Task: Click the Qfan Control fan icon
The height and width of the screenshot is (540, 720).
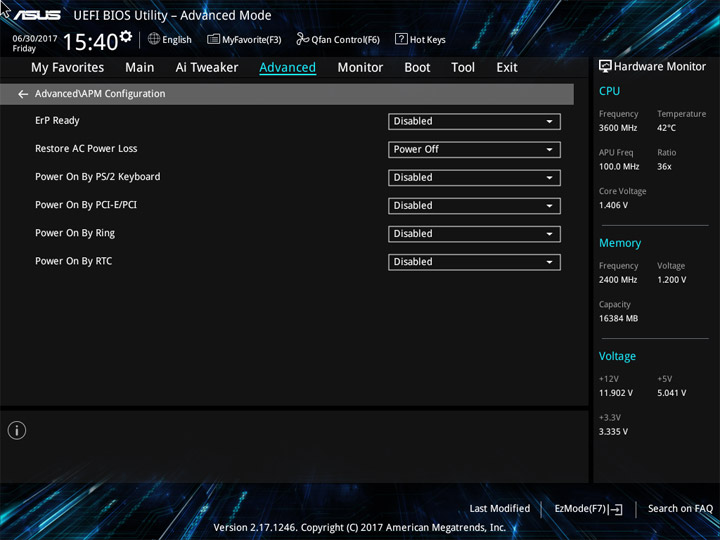Action: [303, 39]
